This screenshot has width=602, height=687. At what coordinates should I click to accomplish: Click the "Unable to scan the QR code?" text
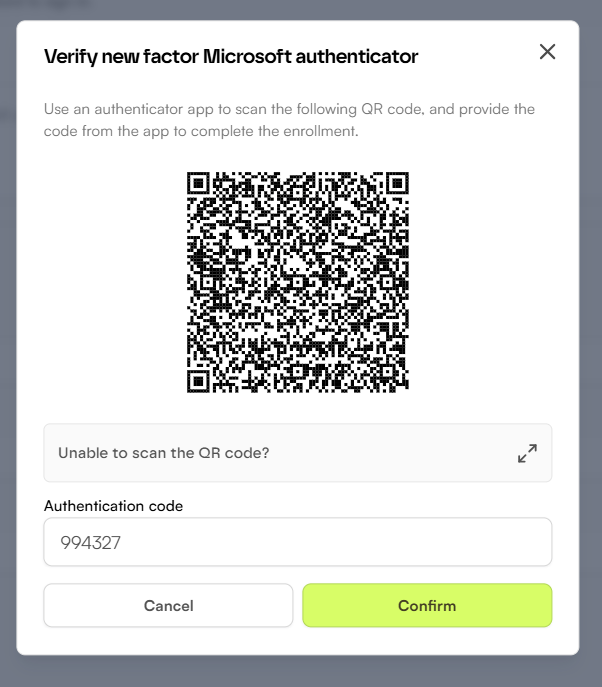pyautogui.click(x=163, y=453)
